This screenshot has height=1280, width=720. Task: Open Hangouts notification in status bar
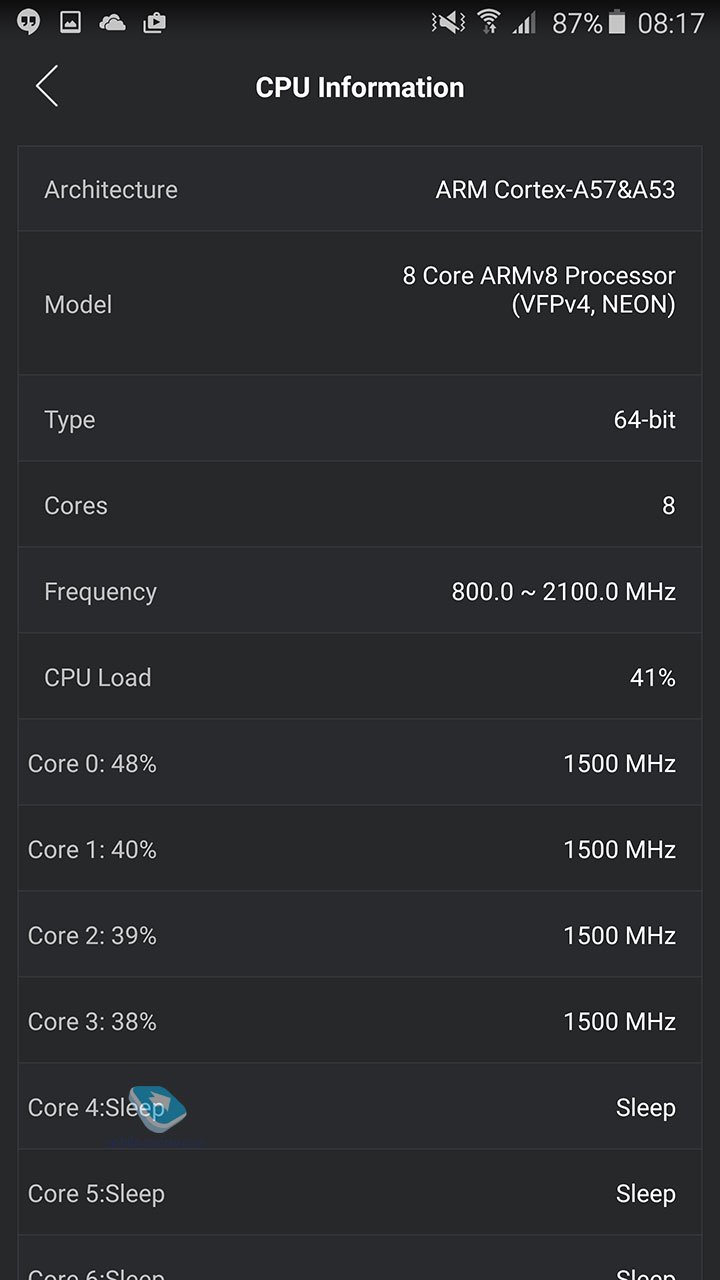pos(29,22)
